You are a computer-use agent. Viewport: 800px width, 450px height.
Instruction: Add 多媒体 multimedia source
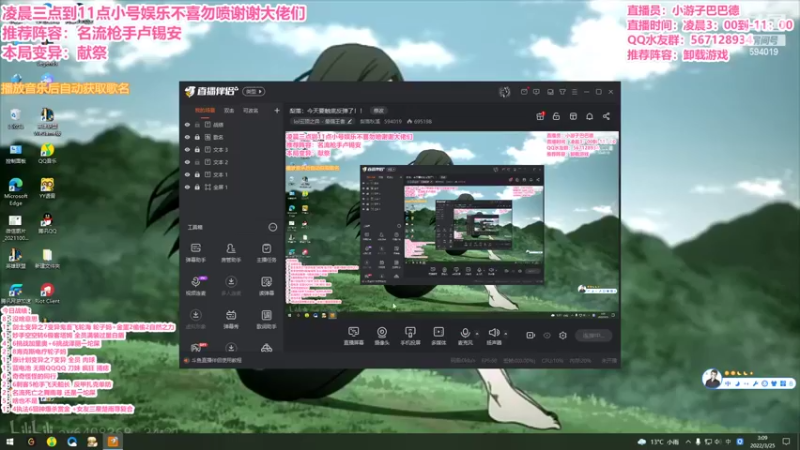(438, 336)
